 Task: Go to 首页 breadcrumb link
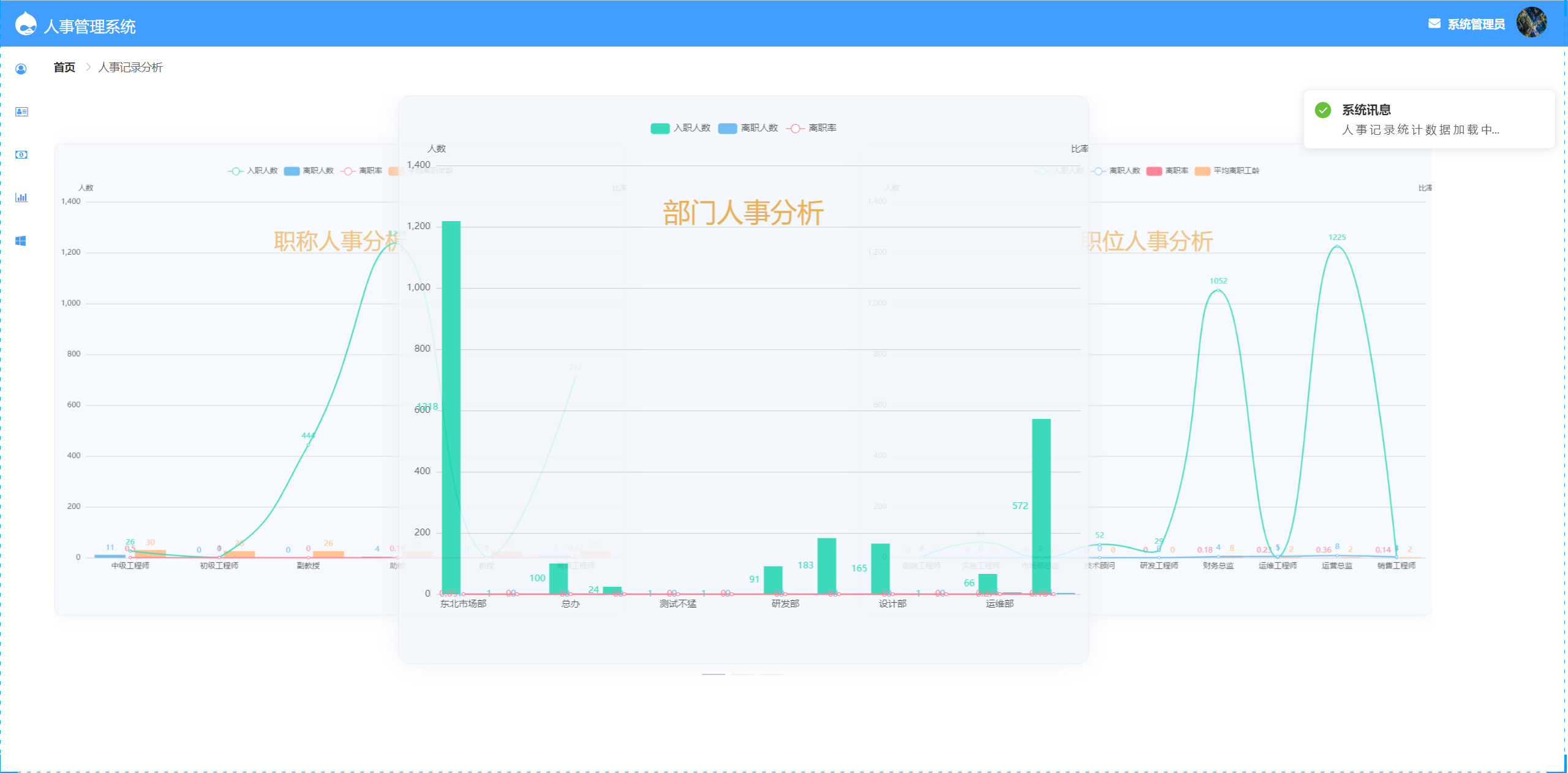[x=64, y=67]
